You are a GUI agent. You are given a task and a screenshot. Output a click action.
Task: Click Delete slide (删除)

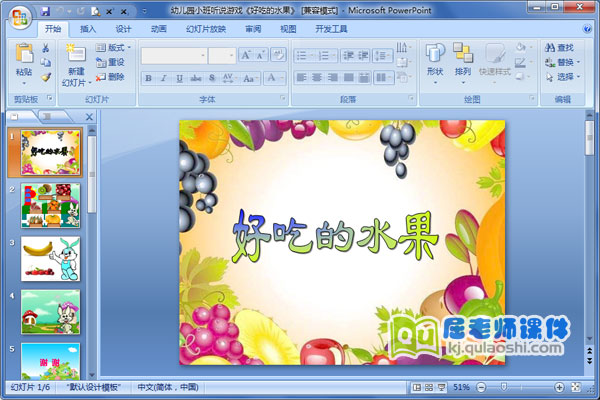[110, 77]
